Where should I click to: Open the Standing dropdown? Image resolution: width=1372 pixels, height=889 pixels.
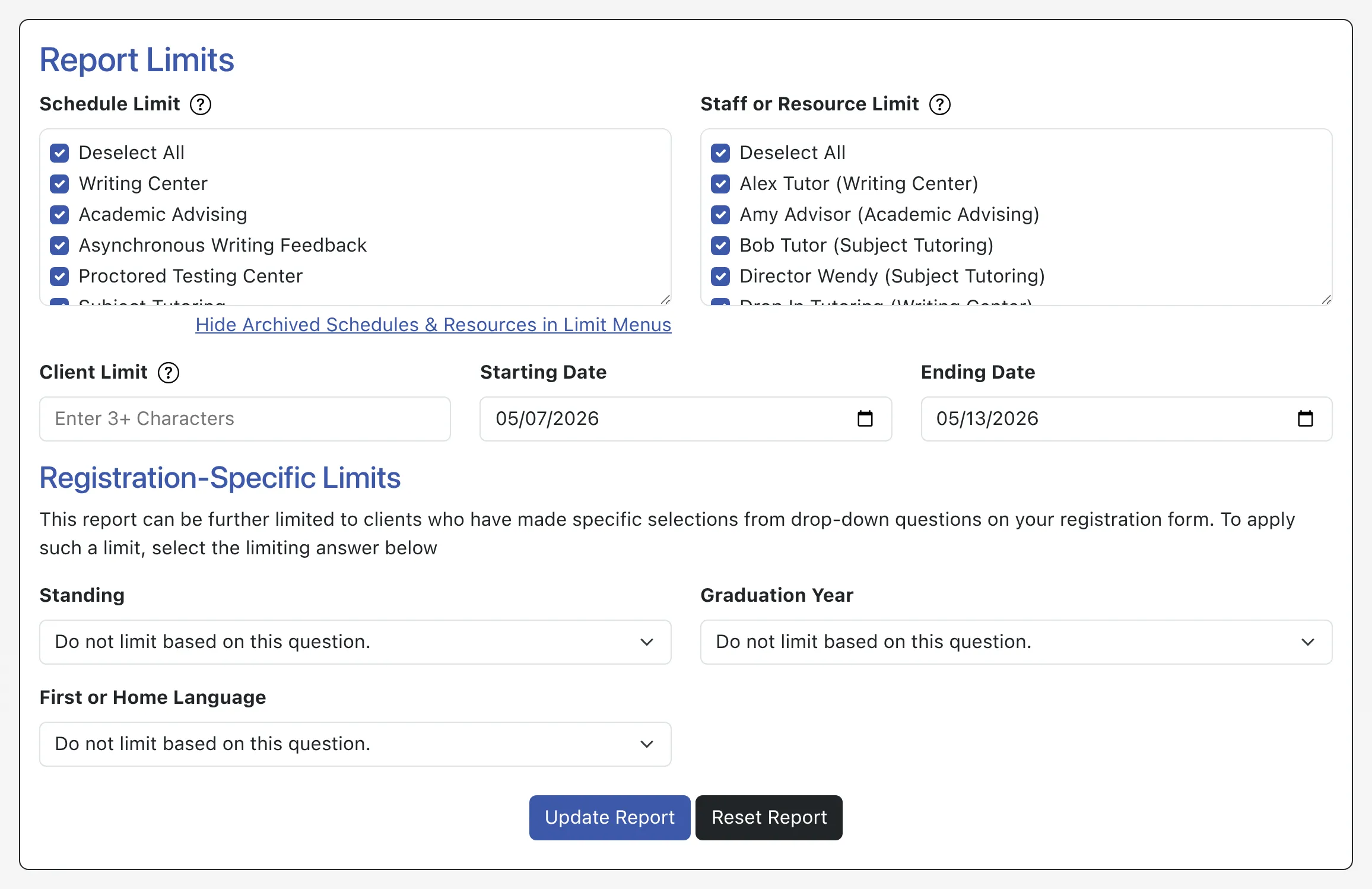click(x=355, y=642)
